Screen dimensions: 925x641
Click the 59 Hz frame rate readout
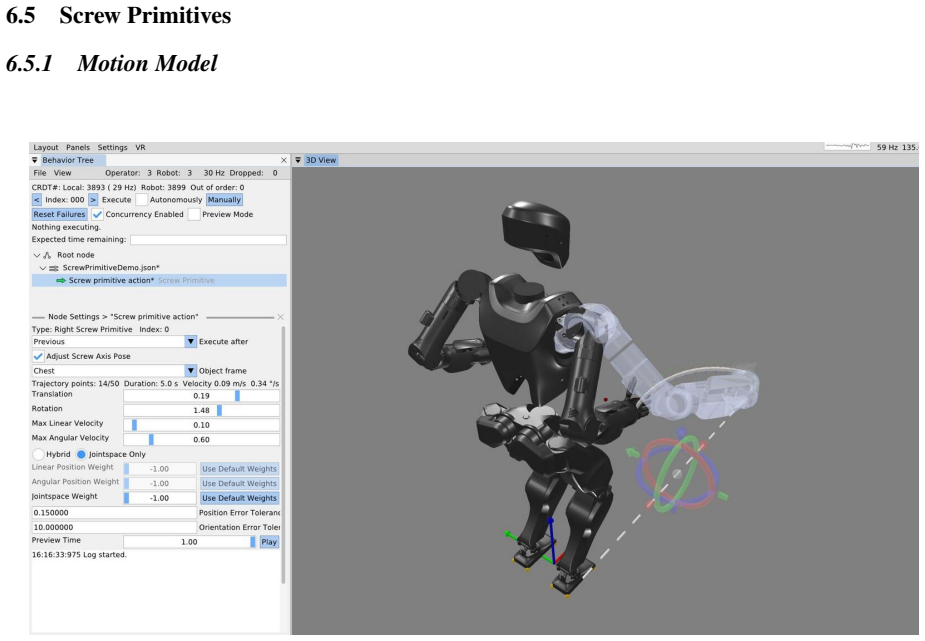[887, 147]
